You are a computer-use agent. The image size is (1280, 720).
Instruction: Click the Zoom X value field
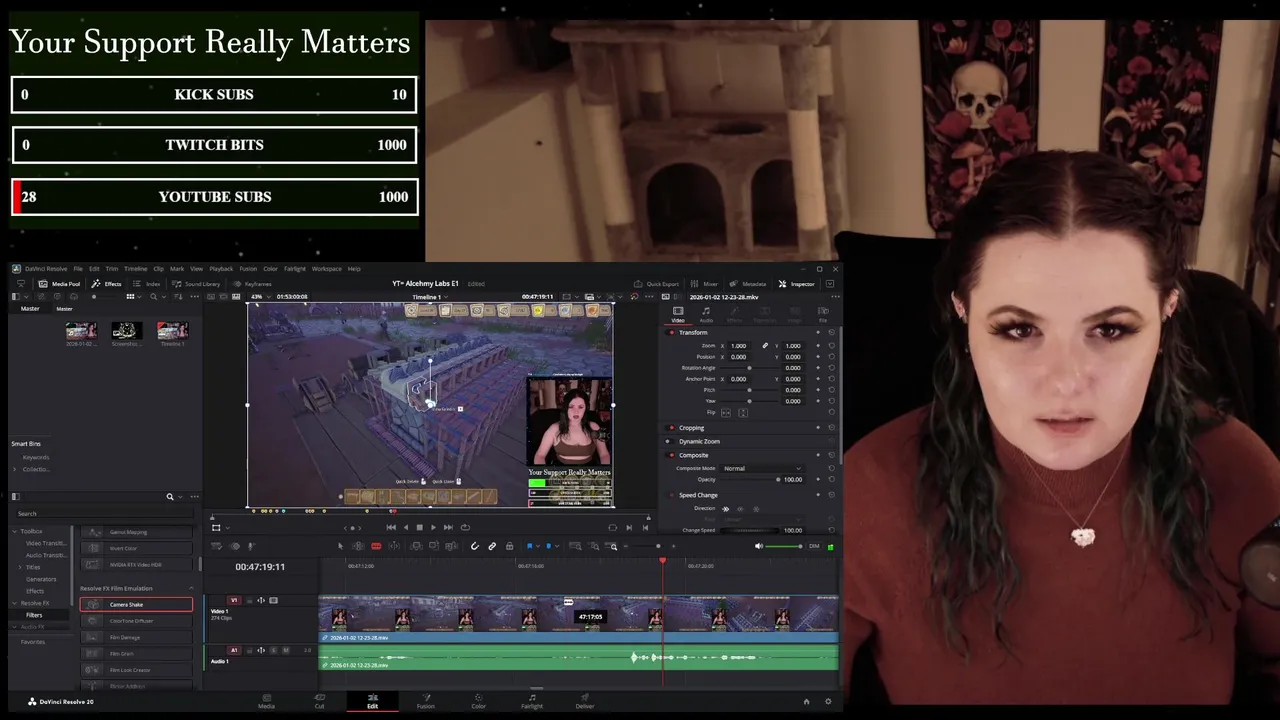pos(739,345)
